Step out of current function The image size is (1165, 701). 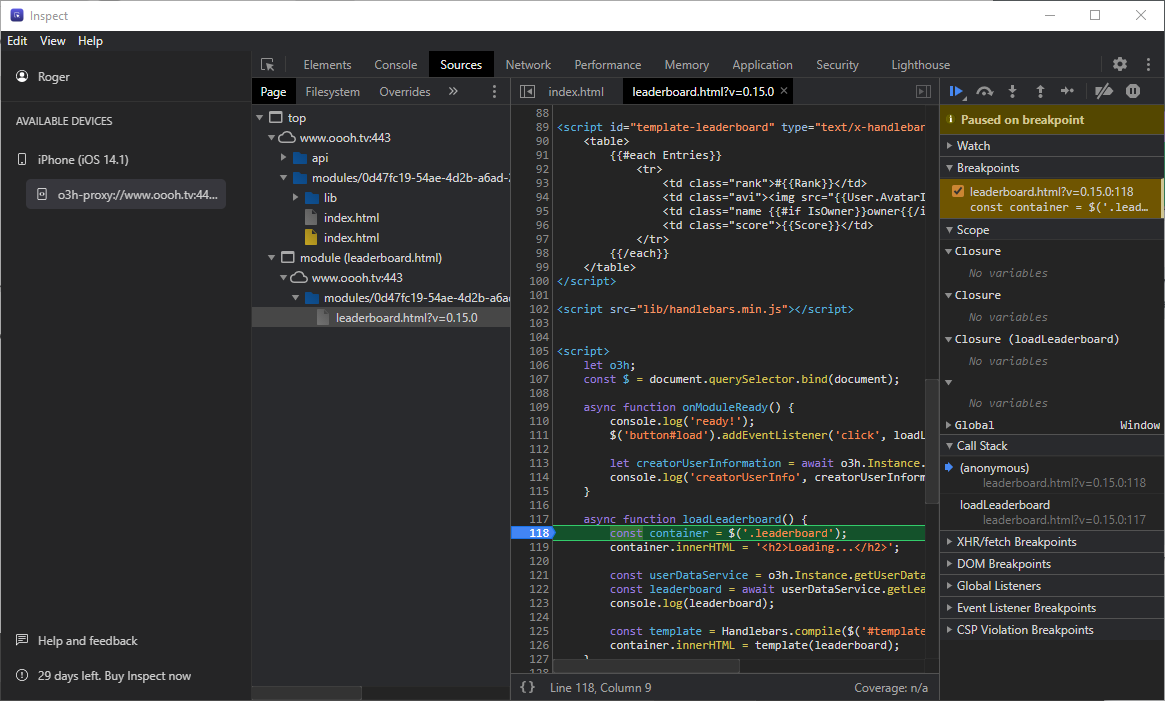1040,91
